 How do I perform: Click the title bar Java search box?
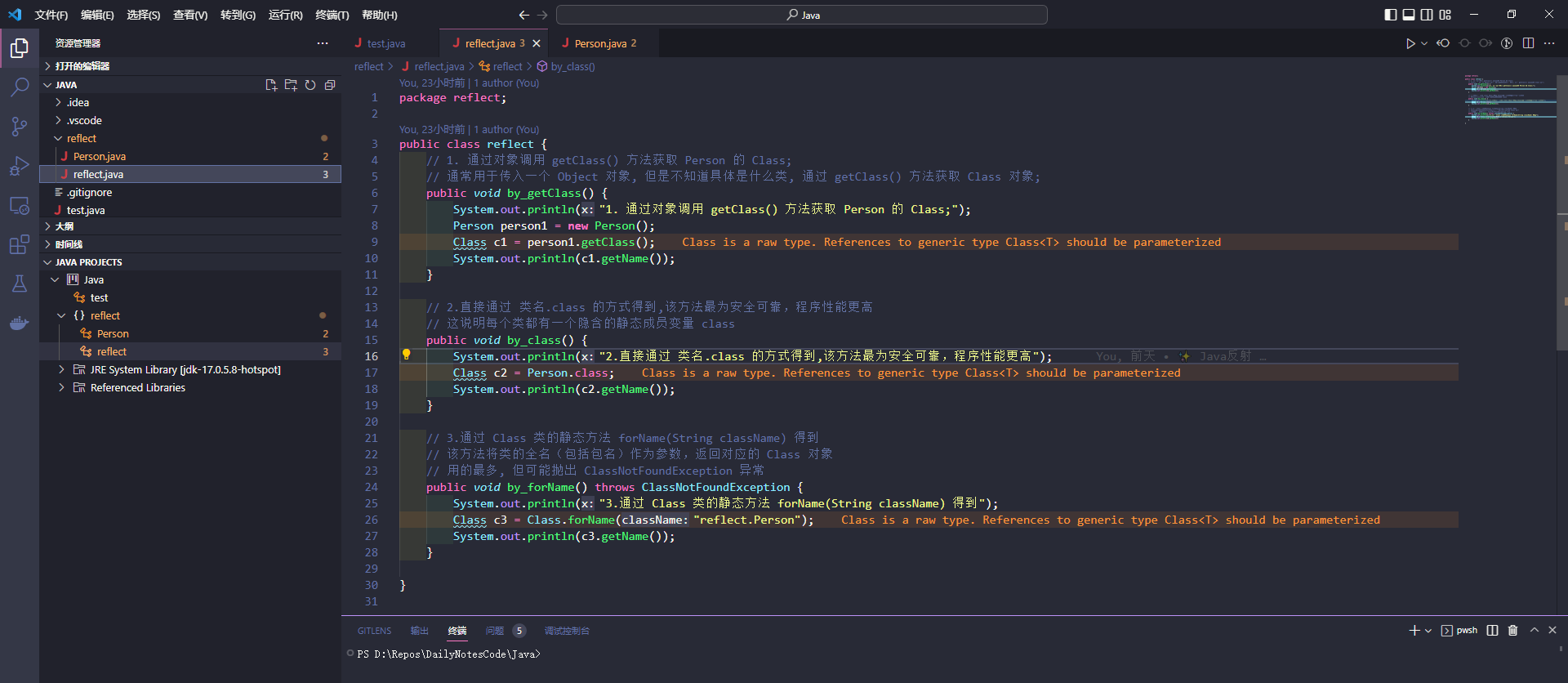tap(802, 15)
